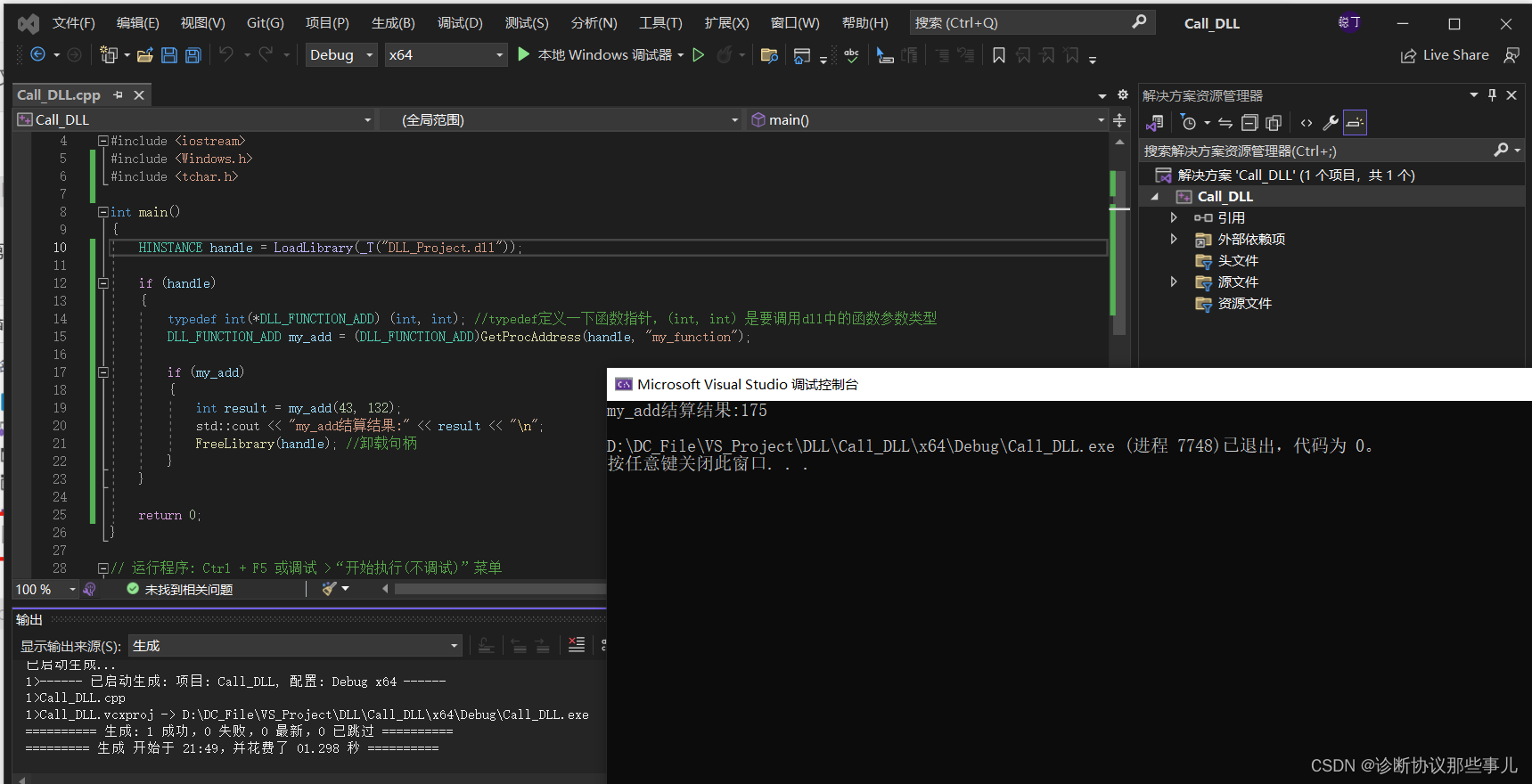Click the navigate backward arrow icon
This screenshot has width=1532, height=784.
click(37, 55)
